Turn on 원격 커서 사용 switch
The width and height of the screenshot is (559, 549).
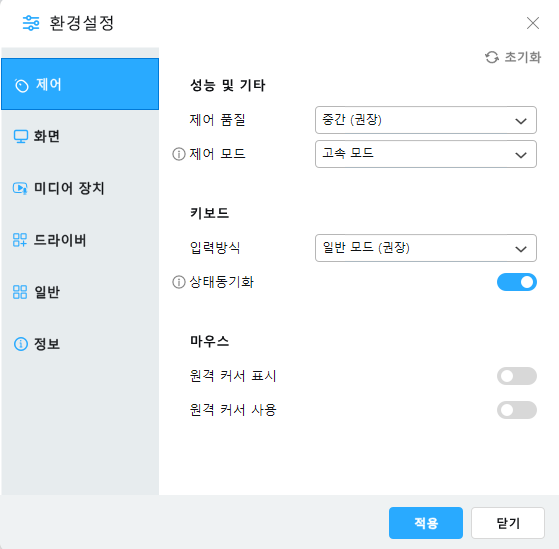(517, 410)
